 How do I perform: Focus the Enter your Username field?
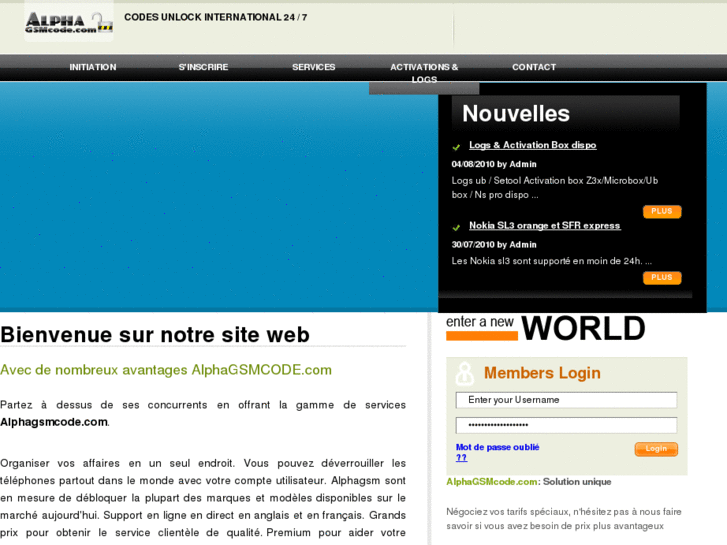[x=566, y=400]
